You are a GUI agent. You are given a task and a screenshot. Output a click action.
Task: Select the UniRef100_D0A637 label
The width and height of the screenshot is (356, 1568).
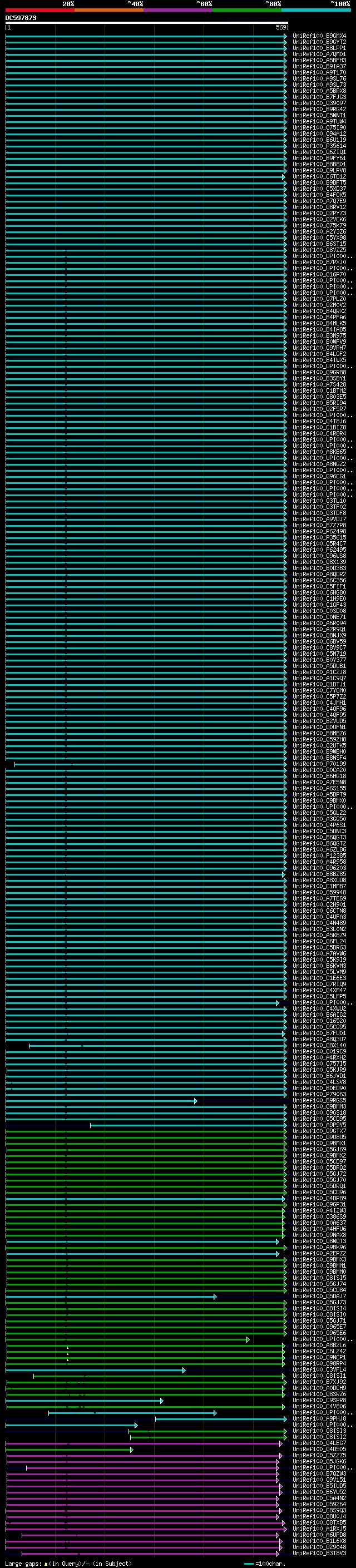click(x=319, y=1223)
